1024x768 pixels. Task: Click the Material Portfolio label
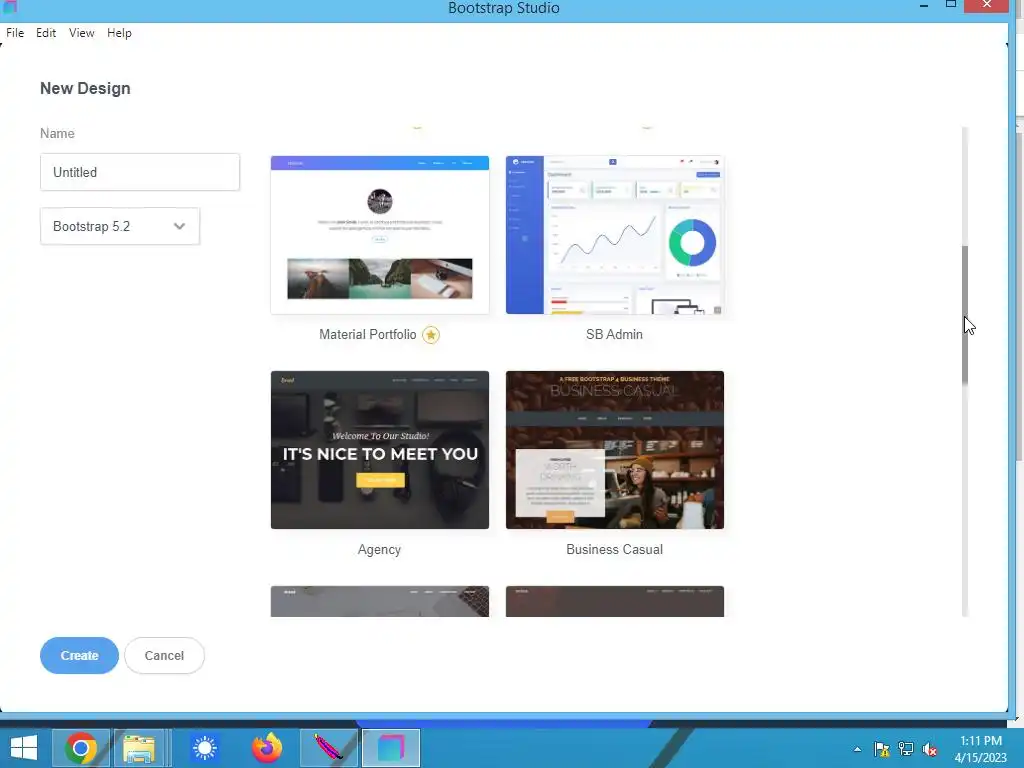click(368, 334)
